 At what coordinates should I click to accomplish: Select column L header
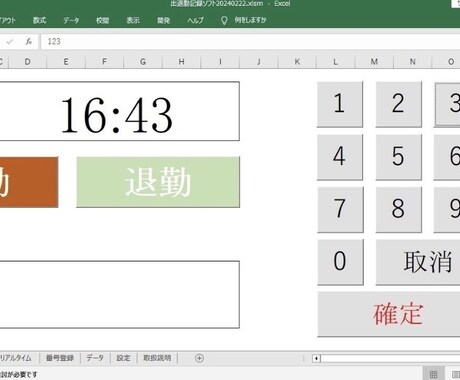click(x=336, y=62)
